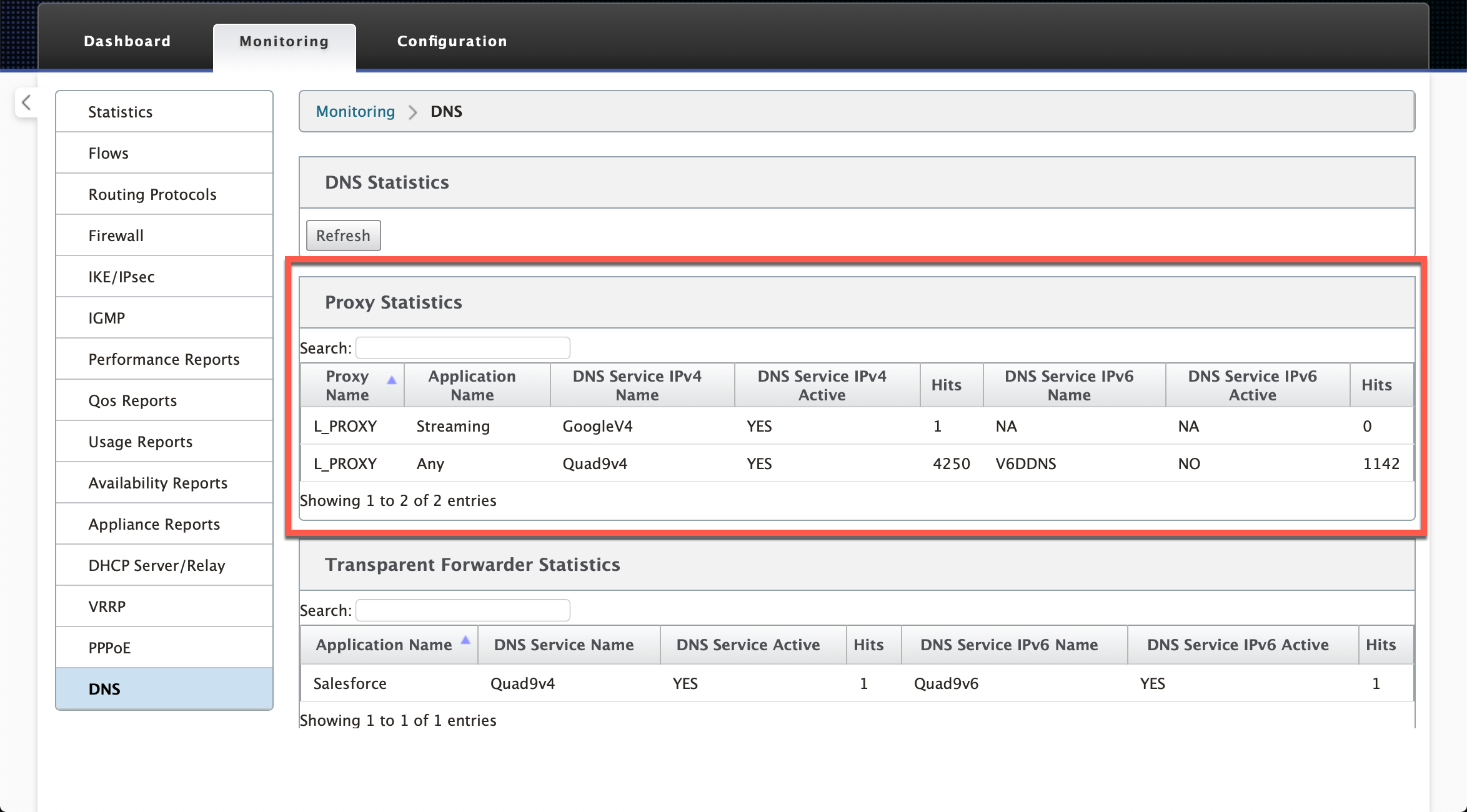
Task: Sort Forwarder table by Application Name
Action: tap(389, 645)
